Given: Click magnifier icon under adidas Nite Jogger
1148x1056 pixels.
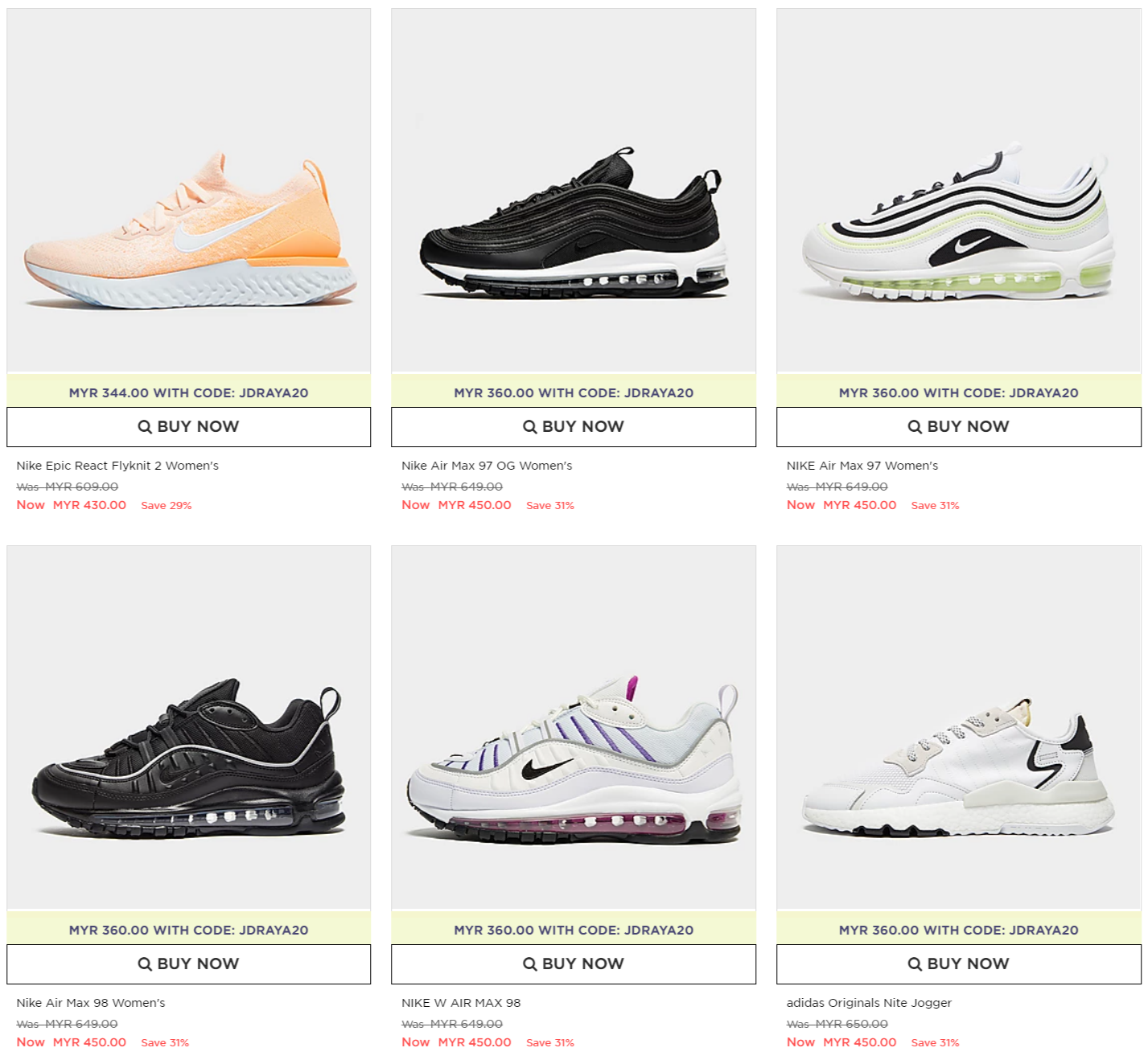Looking at the screenshot, I should coord(915,964).
